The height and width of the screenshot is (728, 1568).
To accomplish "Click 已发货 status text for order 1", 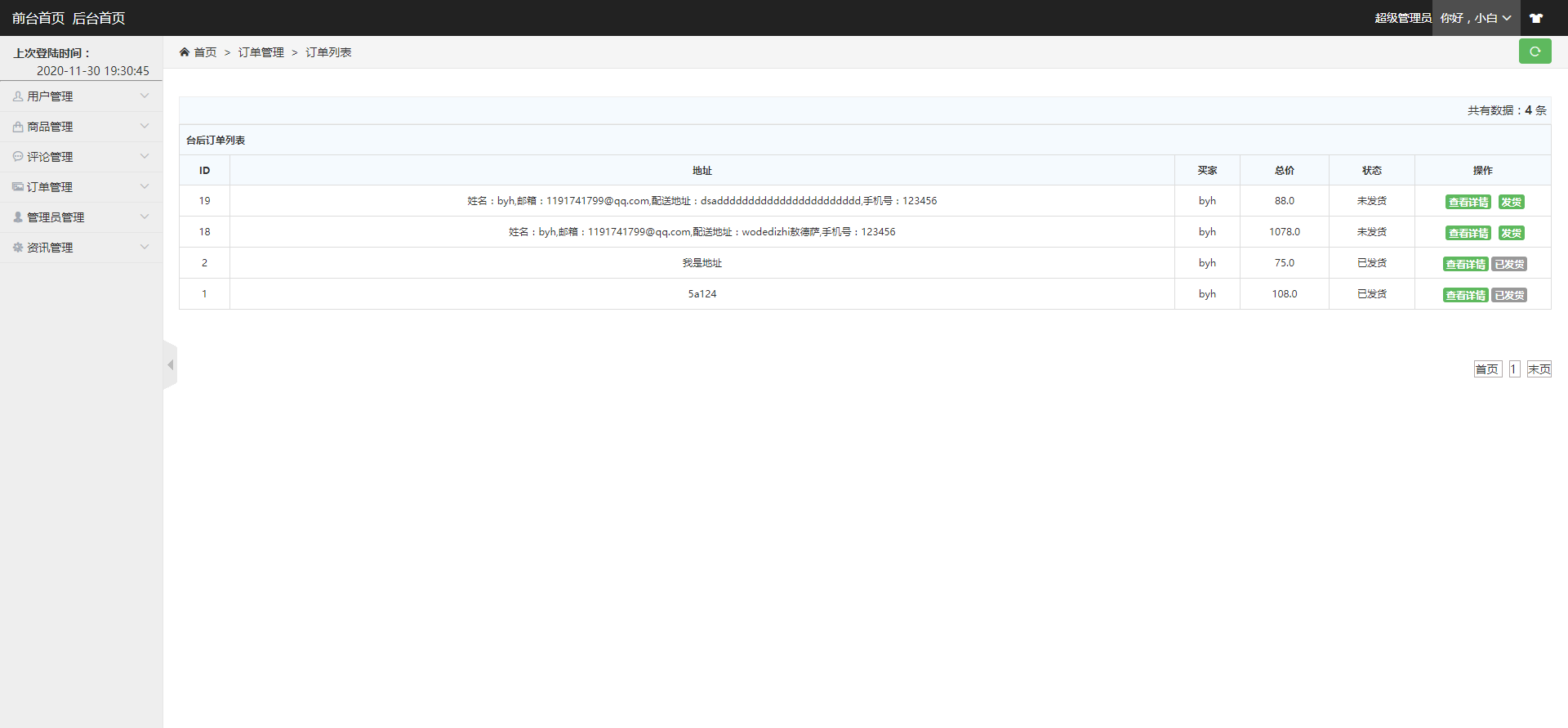I will 1372,294.
